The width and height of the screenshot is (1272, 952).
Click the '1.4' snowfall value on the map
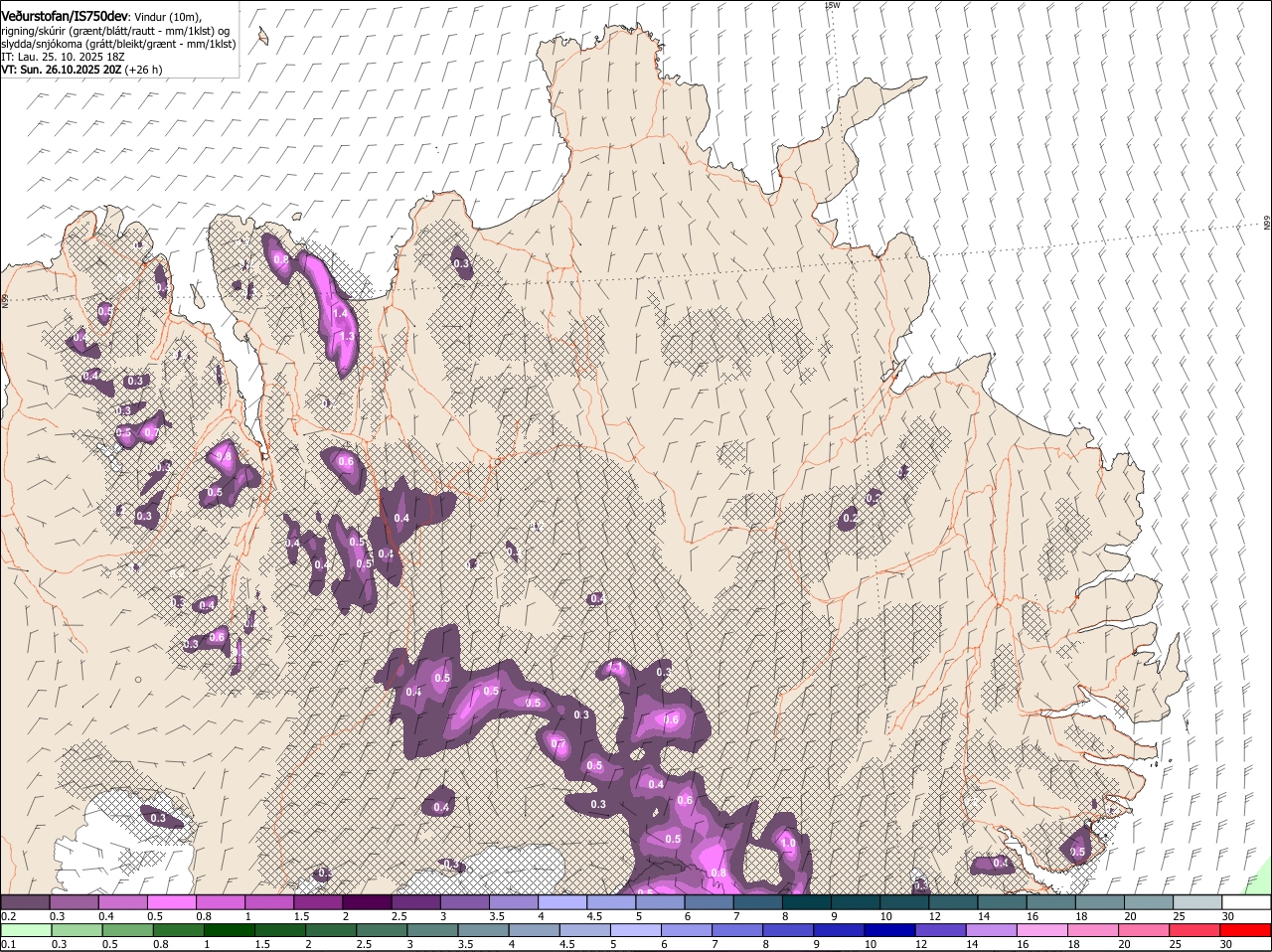[x=340, y=313]
